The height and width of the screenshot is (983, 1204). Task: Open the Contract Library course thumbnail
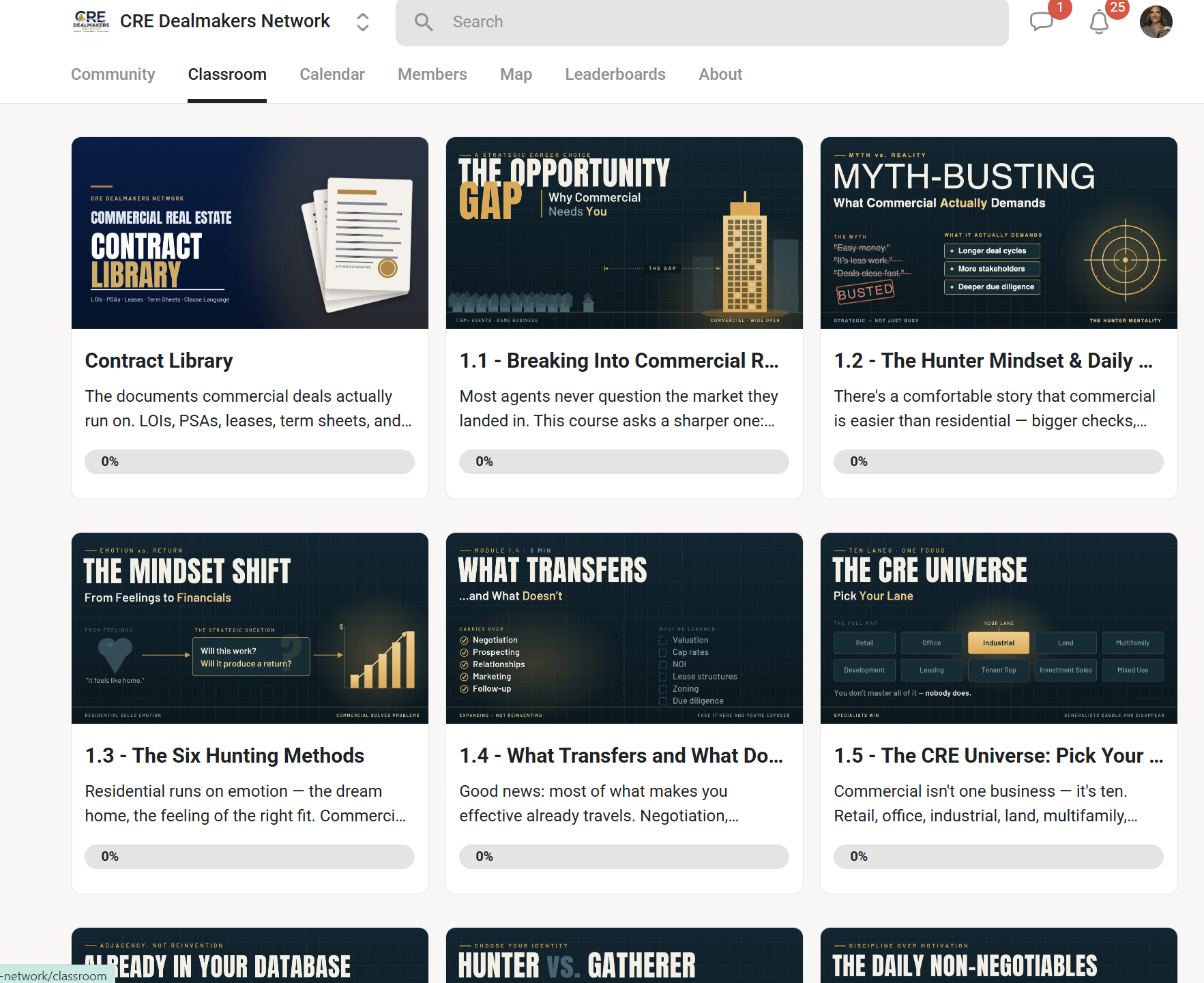pos(250,233)
